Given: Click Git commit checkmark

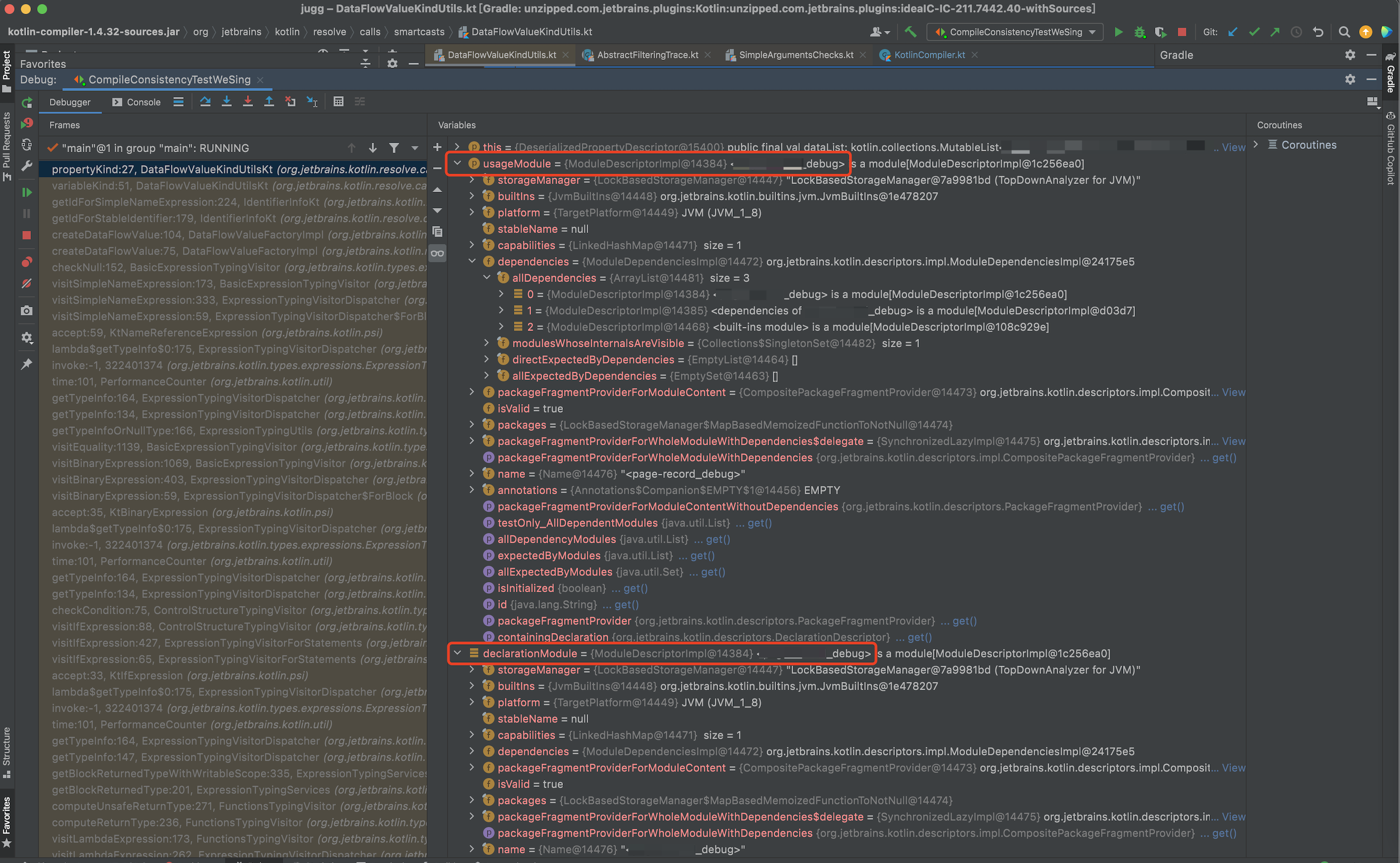Looking at the screenshot, I should point(1254,32).
